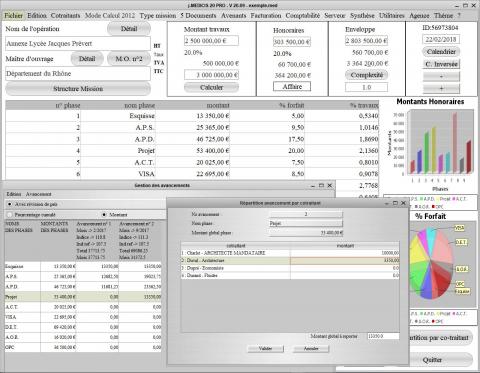This screenshot has width=480, height=373.
Task: Click the Calculer button
Action: [211, 87]
